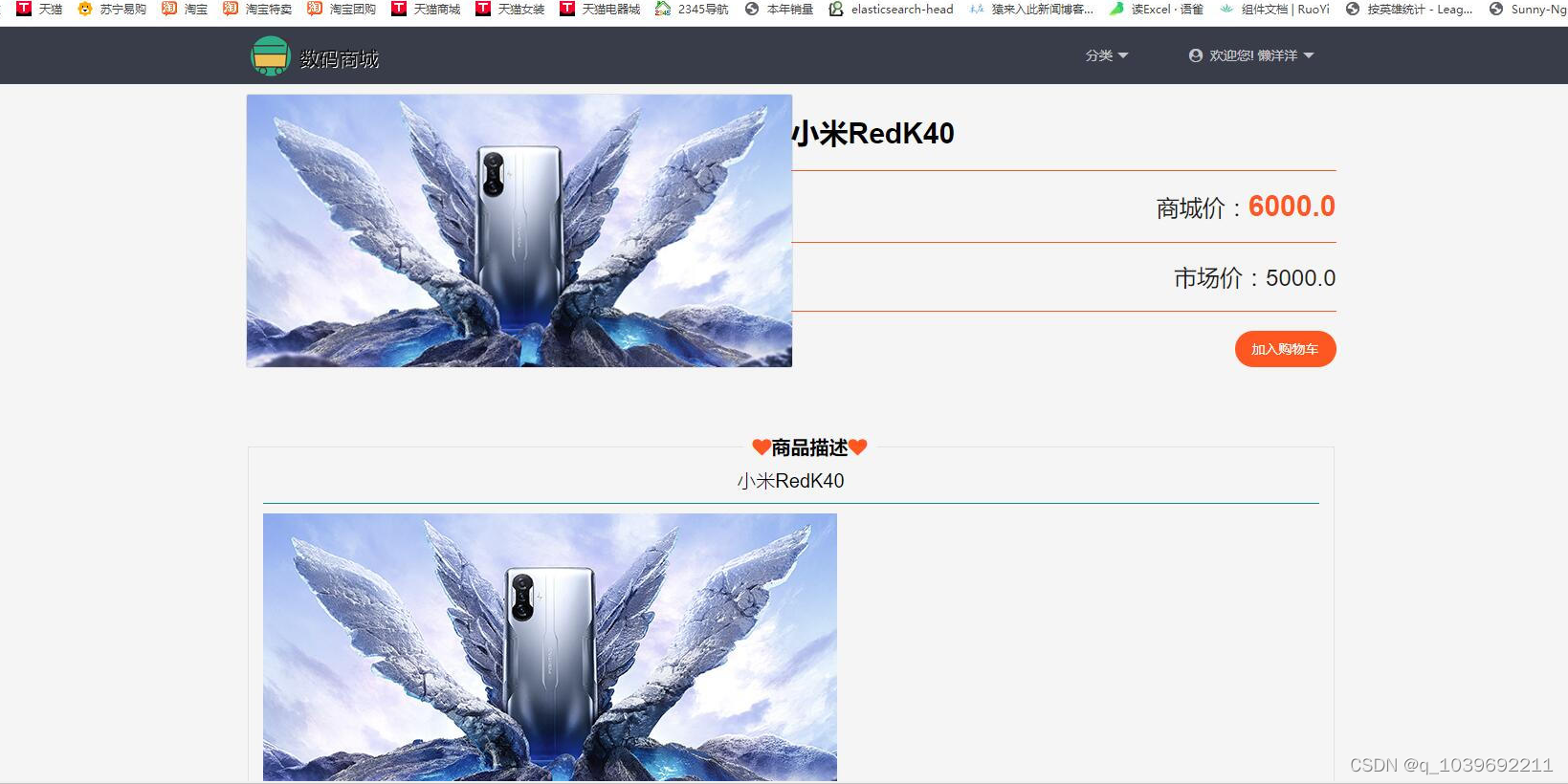Screen dimensions: 1568x784
Task: Open the 天猫商城 bookmark
Action: click(x=426, y=9)
